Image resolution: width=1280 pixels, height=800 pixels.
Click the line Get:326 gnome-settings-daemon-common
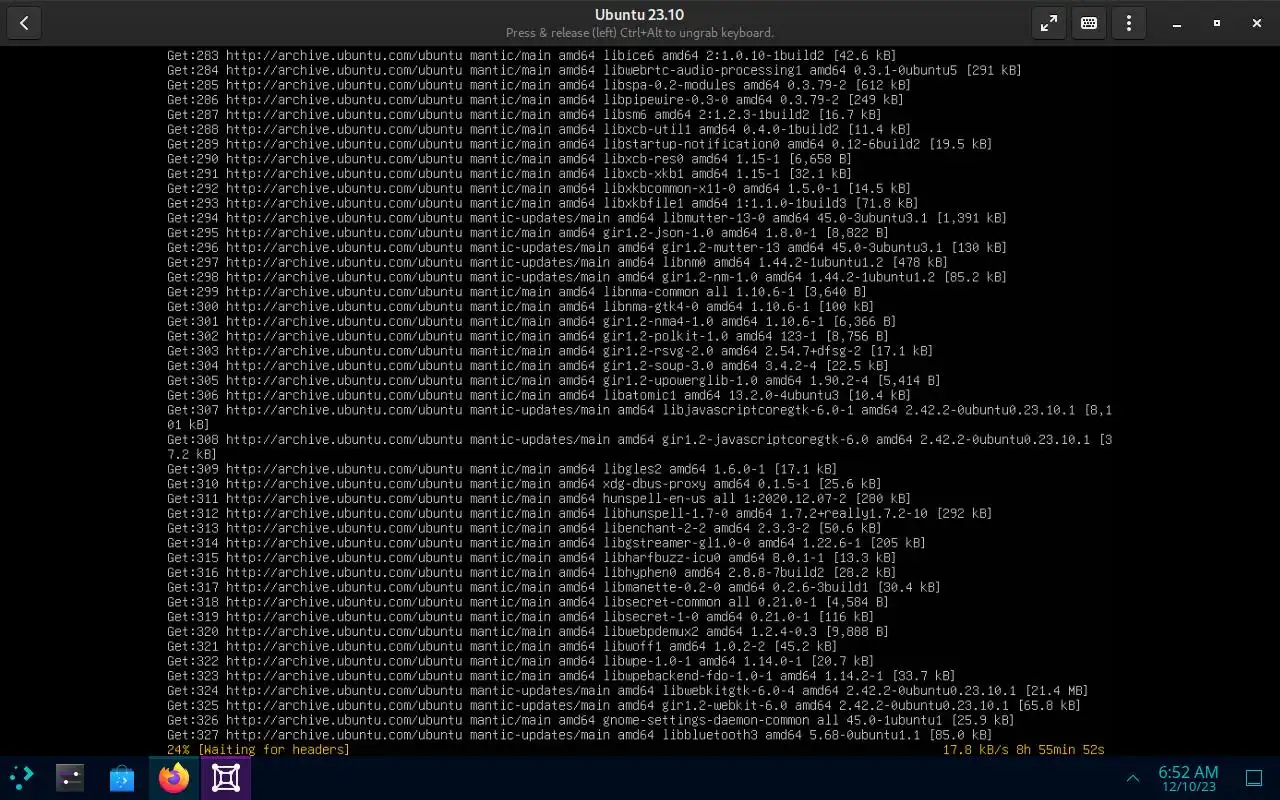(590, 720)
